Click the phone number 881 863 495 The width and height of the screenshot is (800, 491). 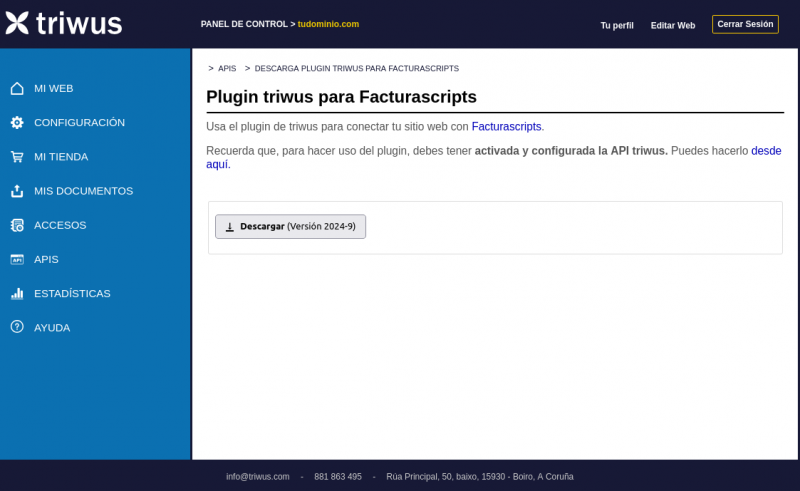338,477
